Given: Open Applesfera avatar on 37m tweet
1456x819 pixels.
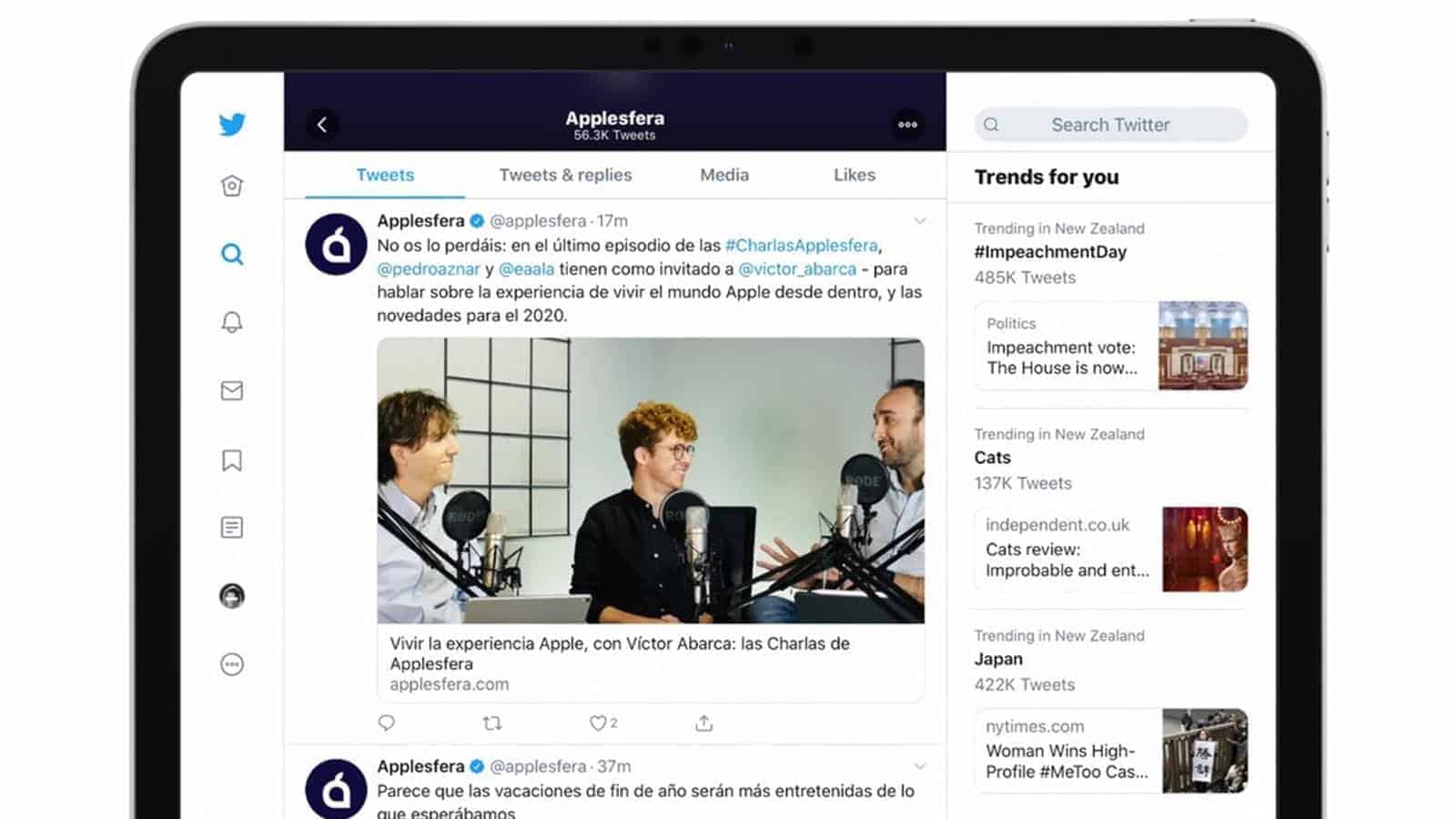Looking at the screenshot, I should click(x=337, y=788).
